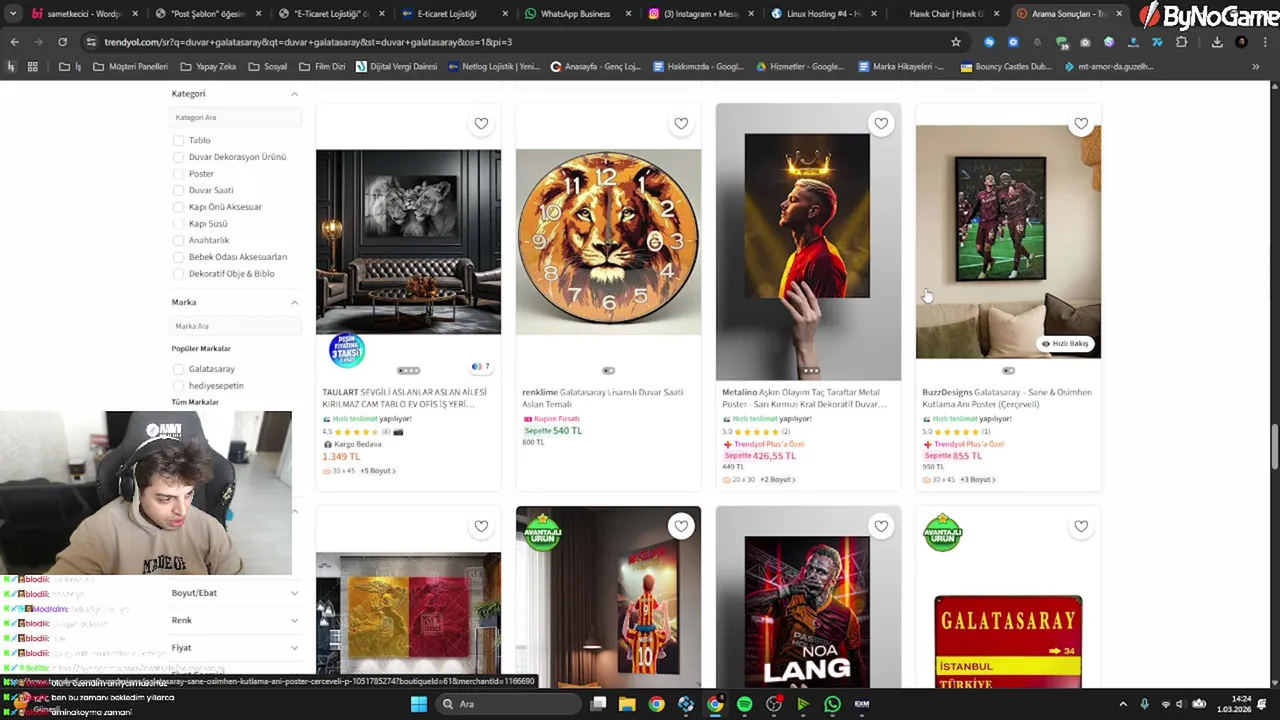Favorite the Metalino crowned fan poster
The height and width of the screenshot is (720, 1280).
tap(881, 124)
